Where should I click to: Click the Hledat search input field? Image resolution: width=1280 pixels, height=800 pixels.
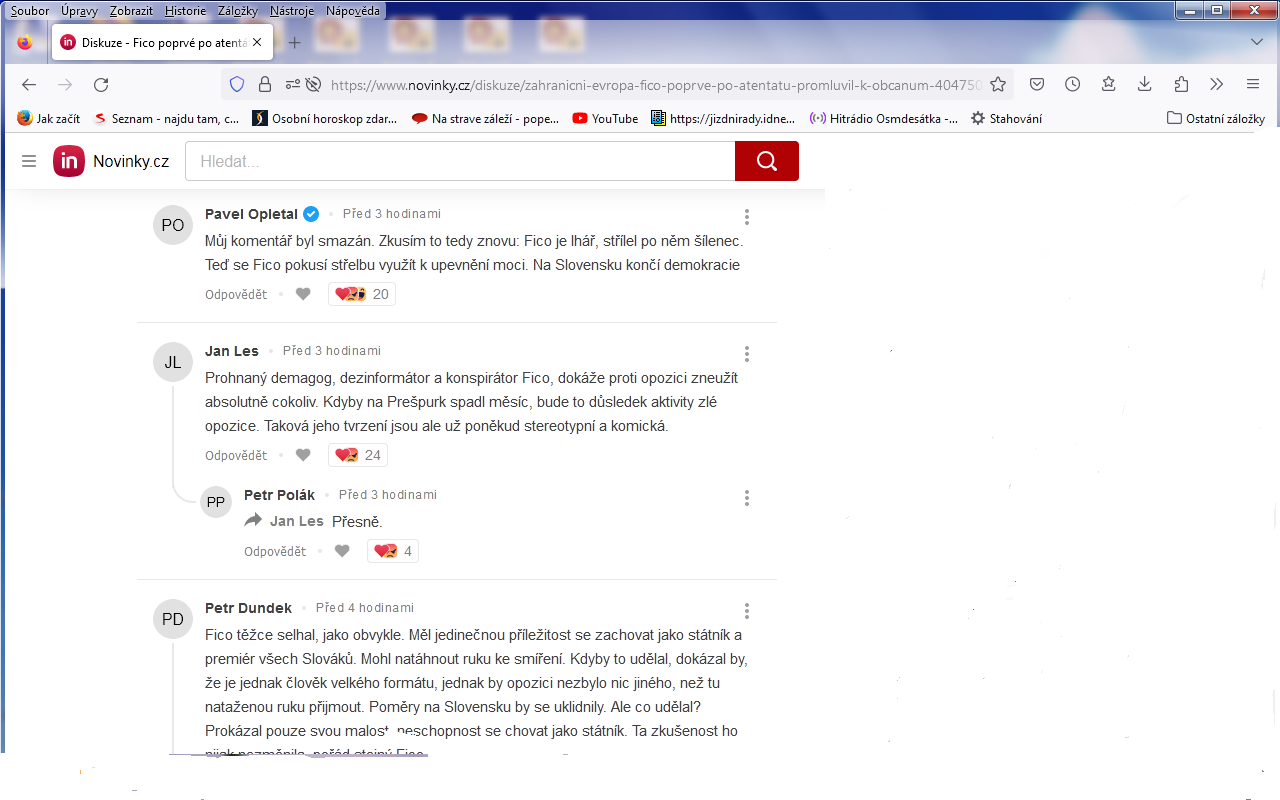460,161
